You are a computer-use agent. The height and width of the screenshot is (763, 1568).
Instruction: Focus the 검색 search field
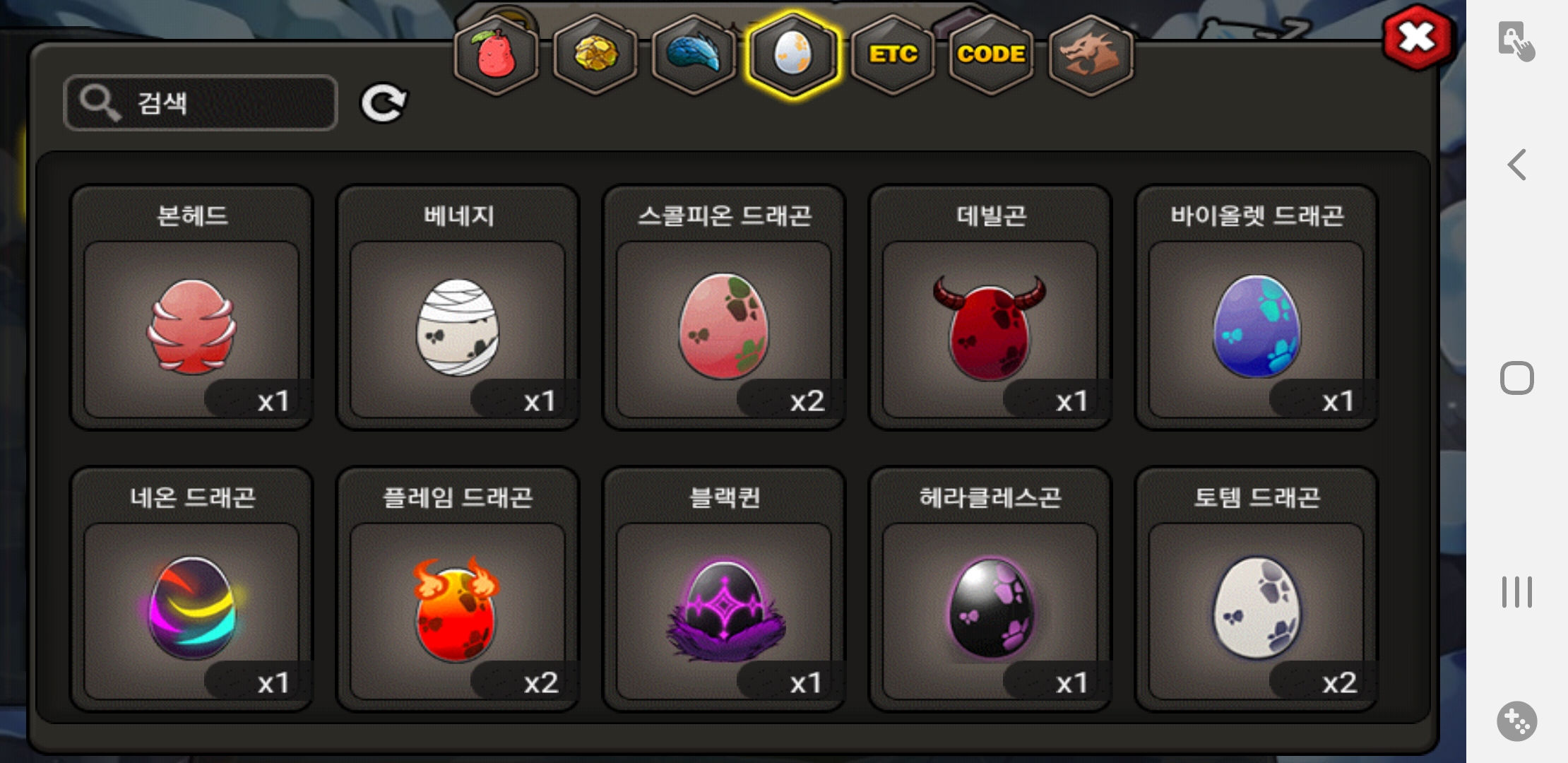point(201,103)
